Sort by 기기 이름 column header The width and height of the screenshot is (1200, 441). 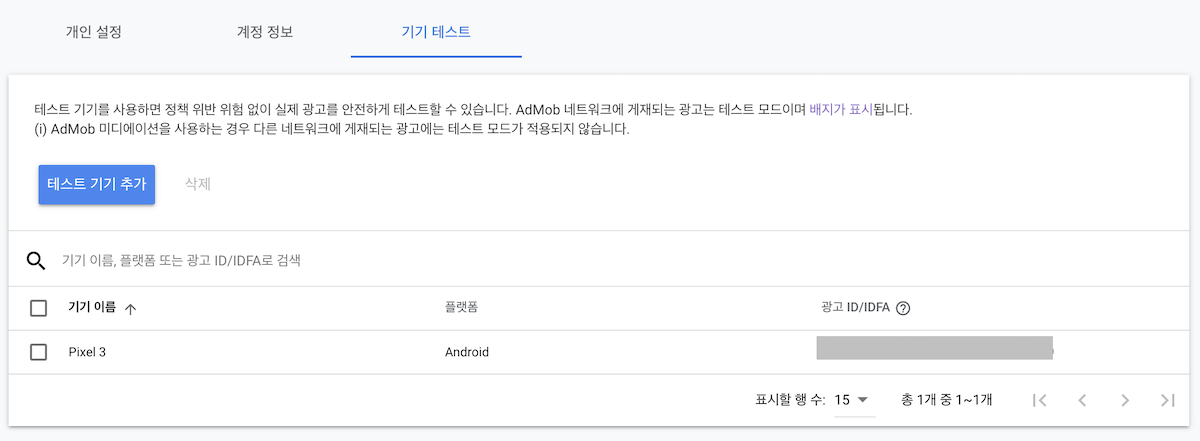[x=92, y=308]
